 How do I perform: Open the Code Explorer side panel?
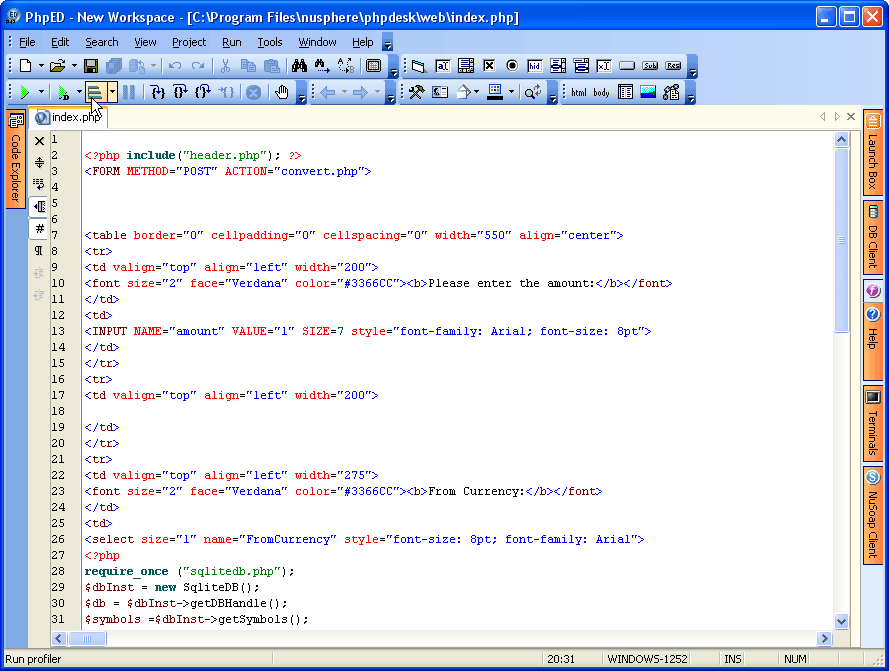click(16, 158)
